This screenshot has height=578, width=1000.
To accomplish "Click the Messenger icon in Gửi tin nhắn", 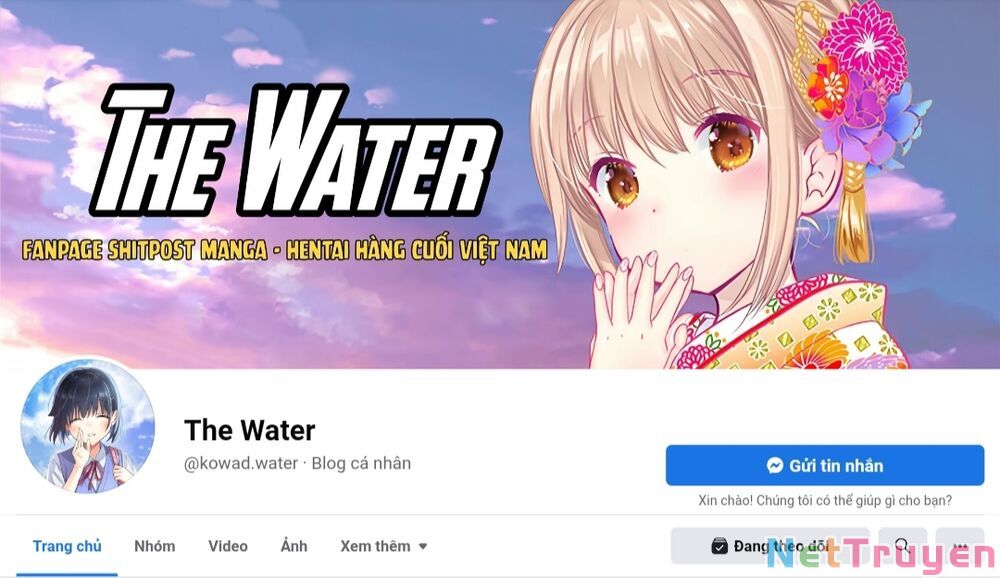I will [775, 466].
